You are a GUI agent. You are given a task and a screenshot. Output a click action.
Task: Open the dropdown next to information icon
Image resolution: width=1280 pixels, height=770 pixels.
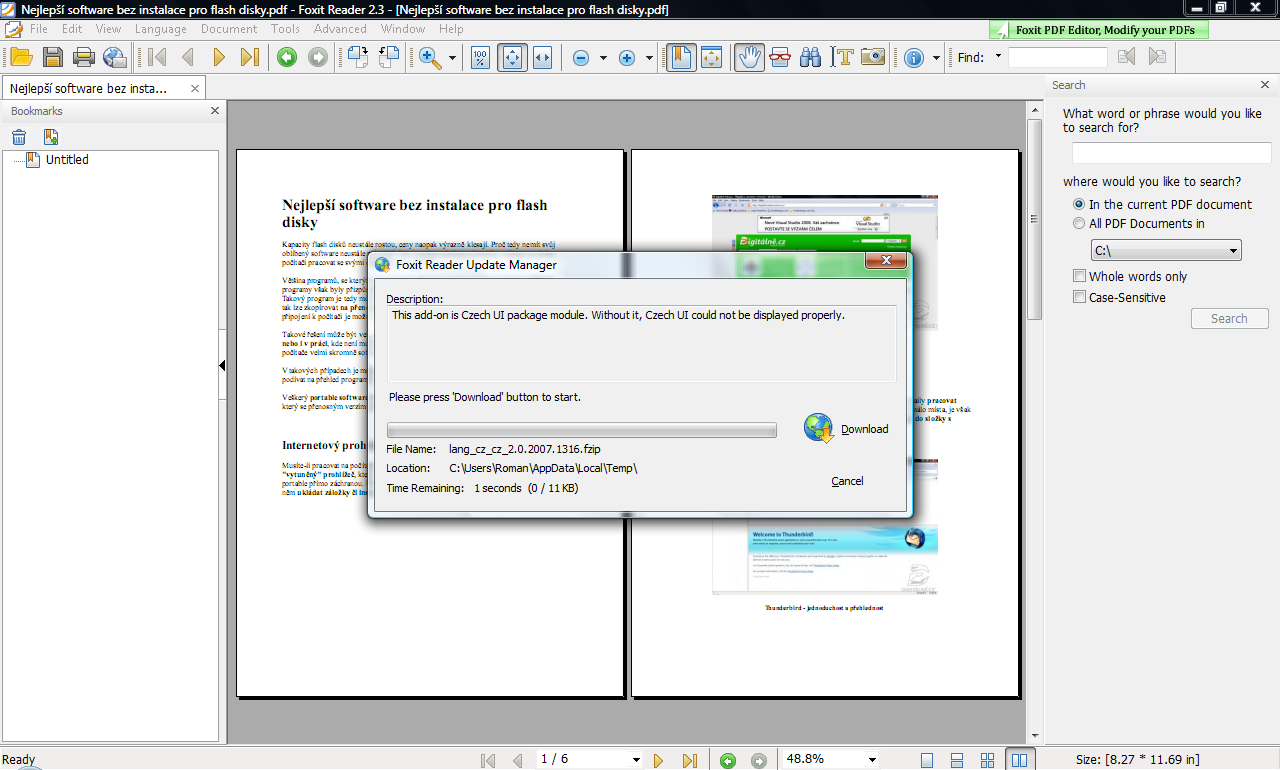pyautogui.click(x=936, y=58)
